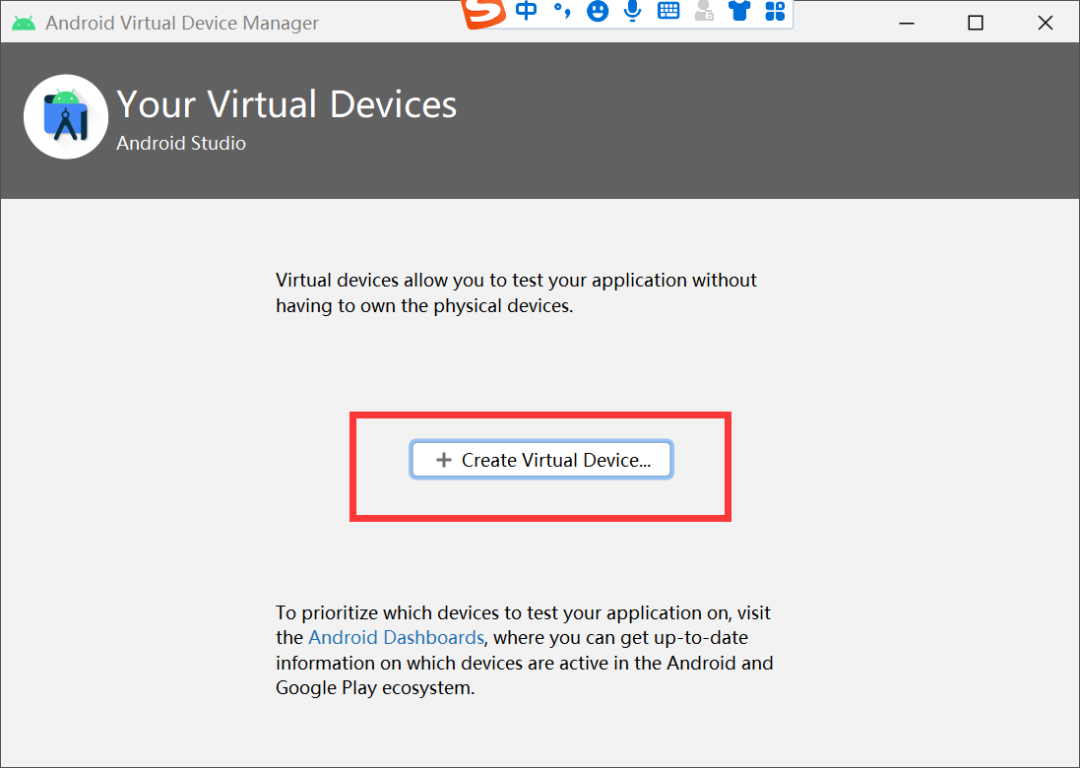
Task: Open the emoji smiley face panel
Action: pyautogui.click(x=597, y=11)
